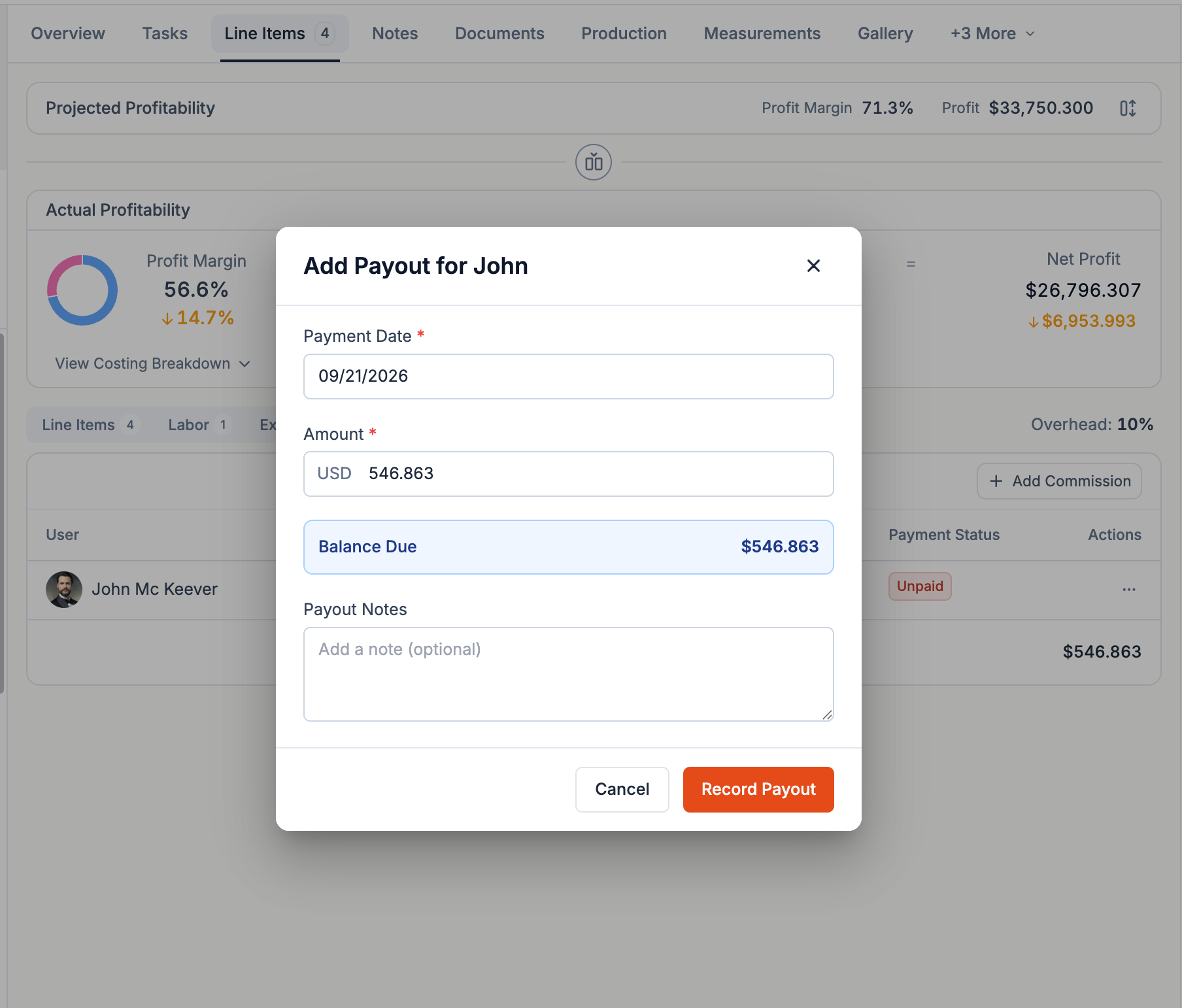Click the Unpaid status badge
The height and width of the screenshot is (1008, 1182).
[x=920, y=586]
